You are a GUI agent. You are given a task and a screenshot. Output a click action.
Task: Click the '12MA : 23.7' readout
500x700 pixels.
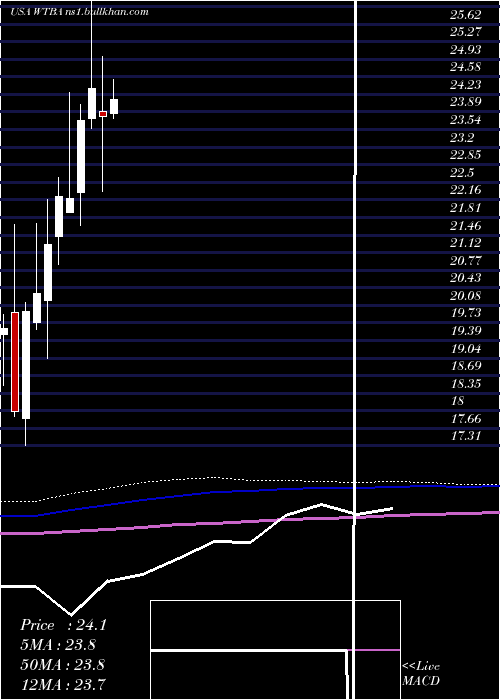point(63,684)
